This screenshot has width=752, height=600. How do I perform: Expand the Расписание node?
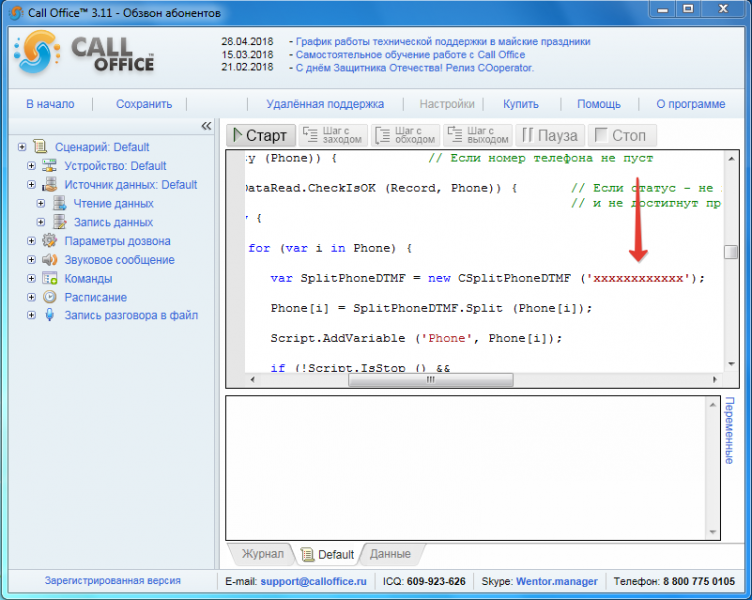pyautogui.click(x=31, y=297)
